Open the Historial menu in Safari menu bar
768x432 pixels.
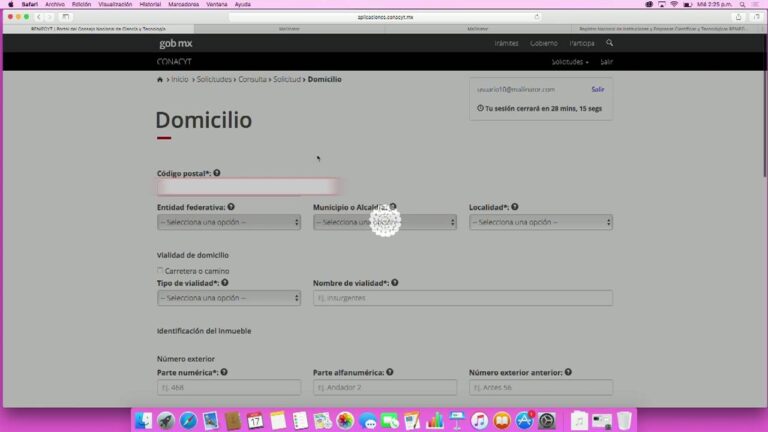tap(150, 4)
